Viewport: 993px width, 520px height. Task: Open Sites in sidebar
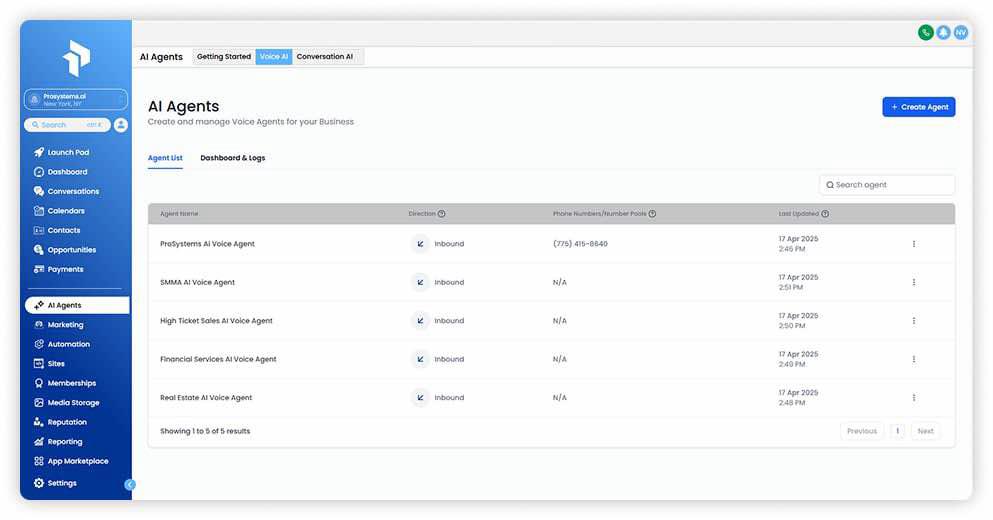[x=49, y=364]
